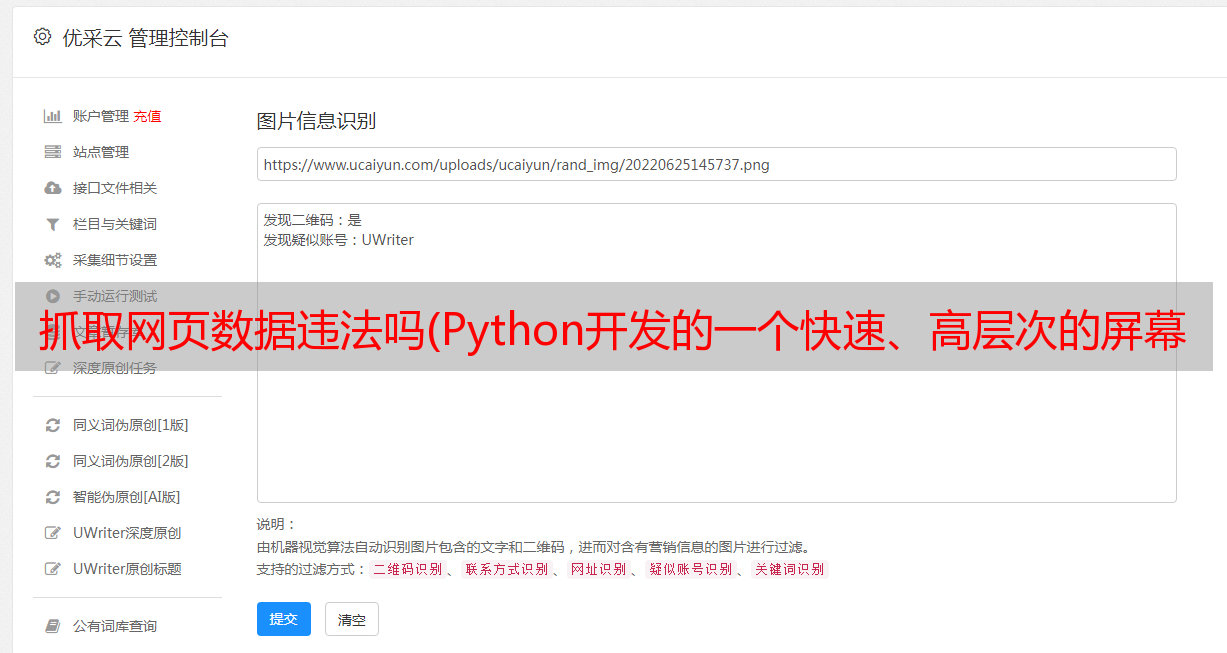Click the 二维码识别 filter tag
The image size is (1227, 653).
point(407,569)
